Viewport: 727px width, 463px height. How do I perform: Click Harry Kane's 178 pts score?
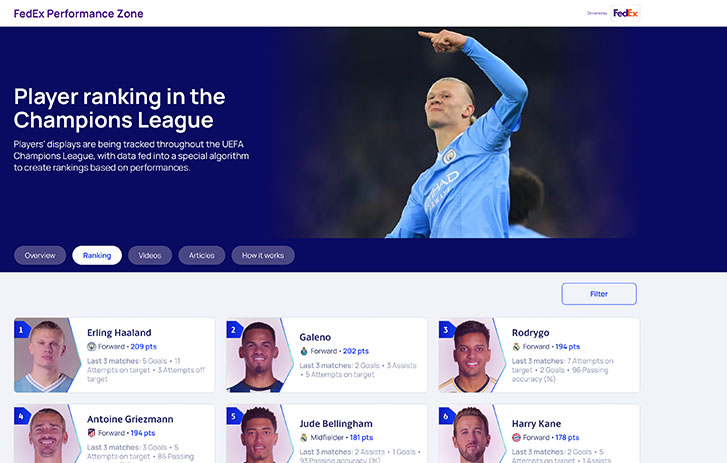point(567,438)
